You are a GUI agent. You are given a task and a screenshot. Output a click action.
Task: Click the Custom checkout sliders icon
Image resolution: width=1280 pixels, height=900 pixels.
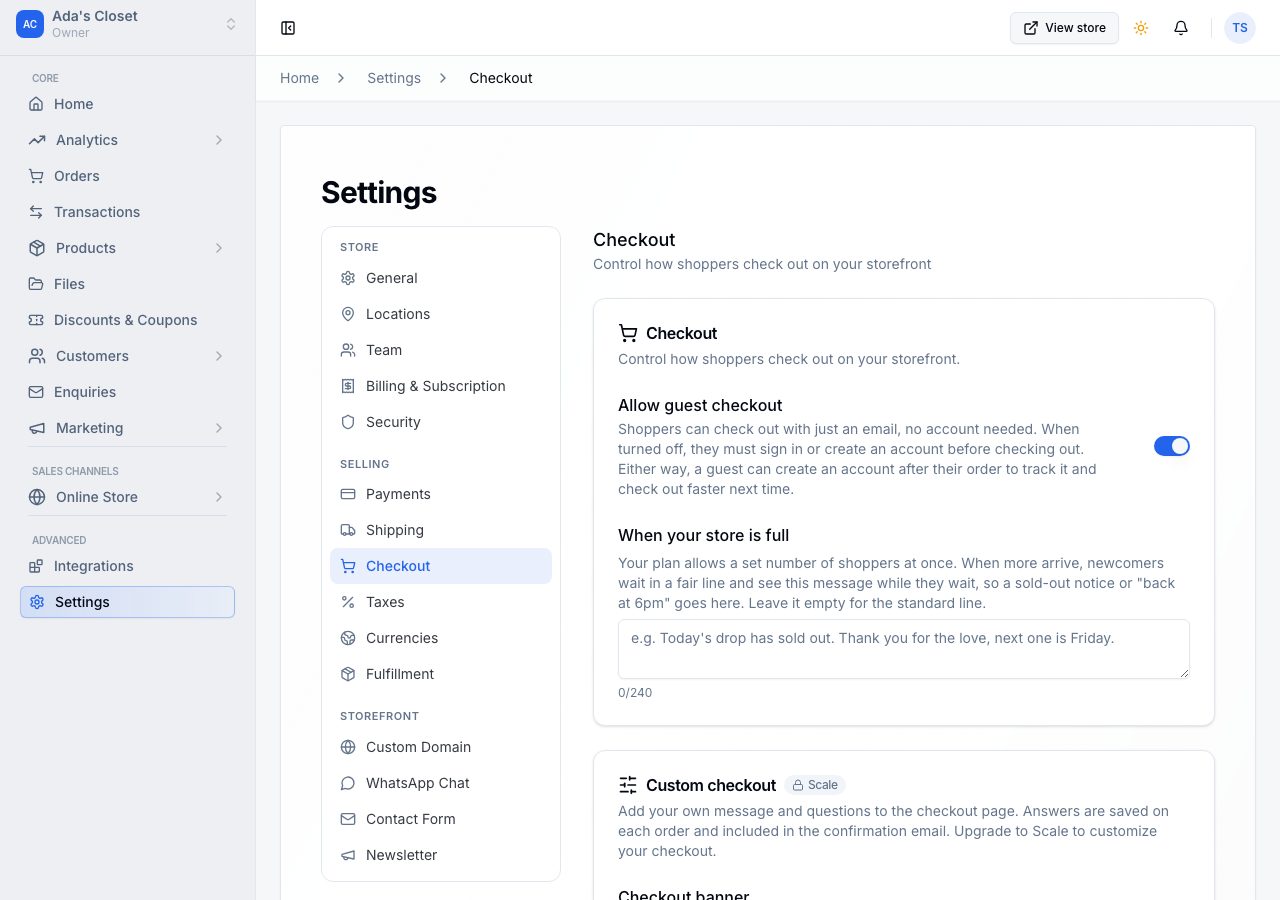pyautogui.click(x=628, y=785)
